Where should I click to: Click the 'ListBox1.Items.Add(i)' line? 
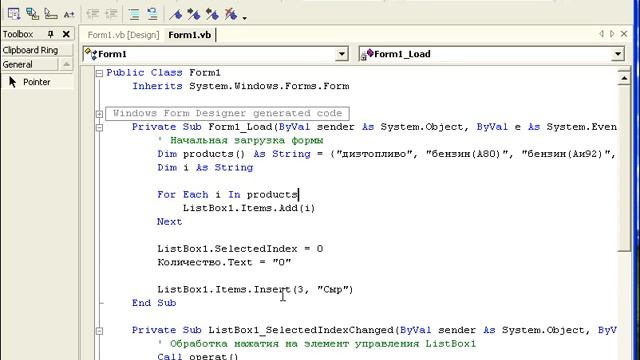[249, 208]
